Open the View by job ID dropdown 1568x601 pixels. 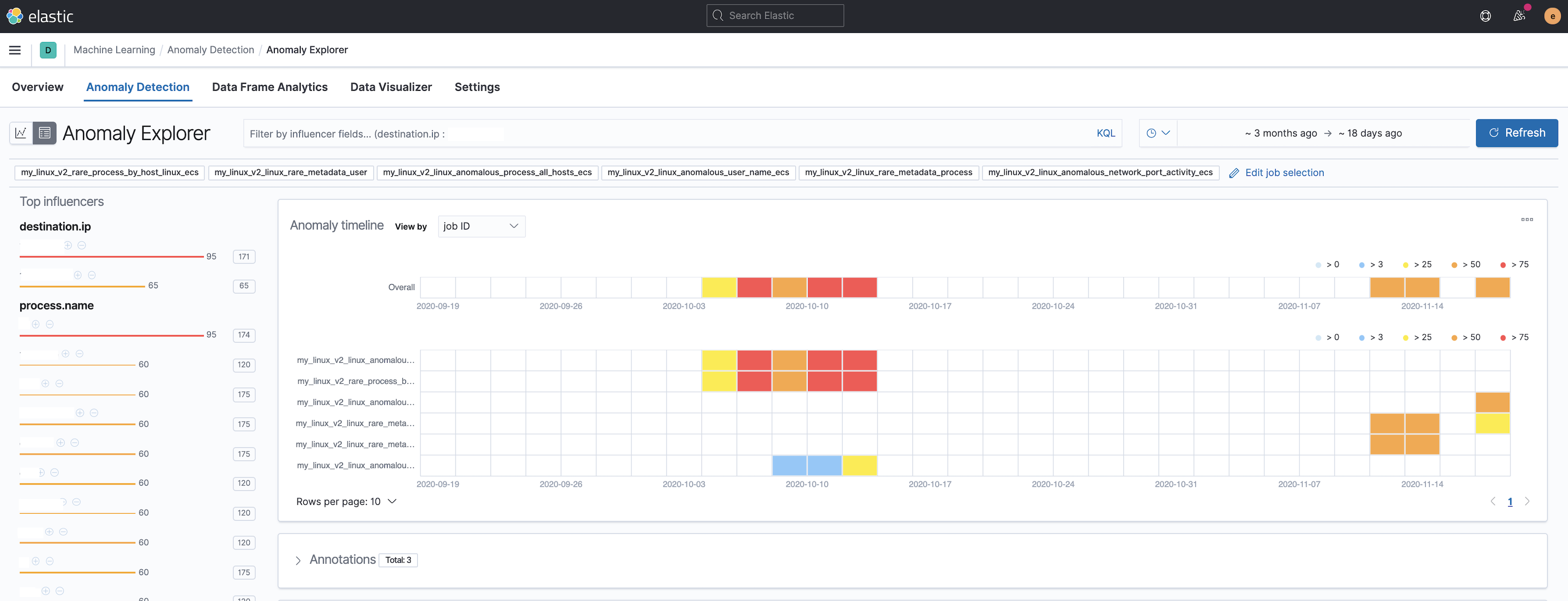(x=481, y=226)
